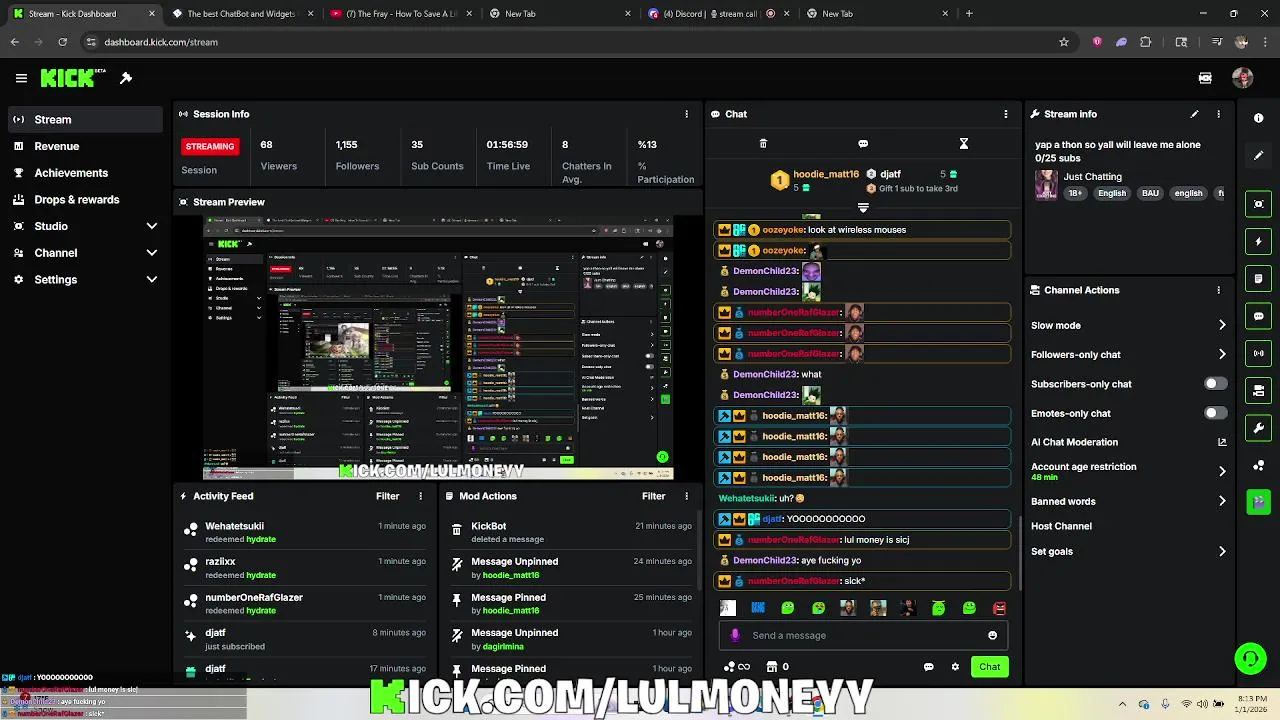The width and height of the screenshot is (1280, 720).
Task: Click Host Channel action
Action: click(x=1061, y=526)
